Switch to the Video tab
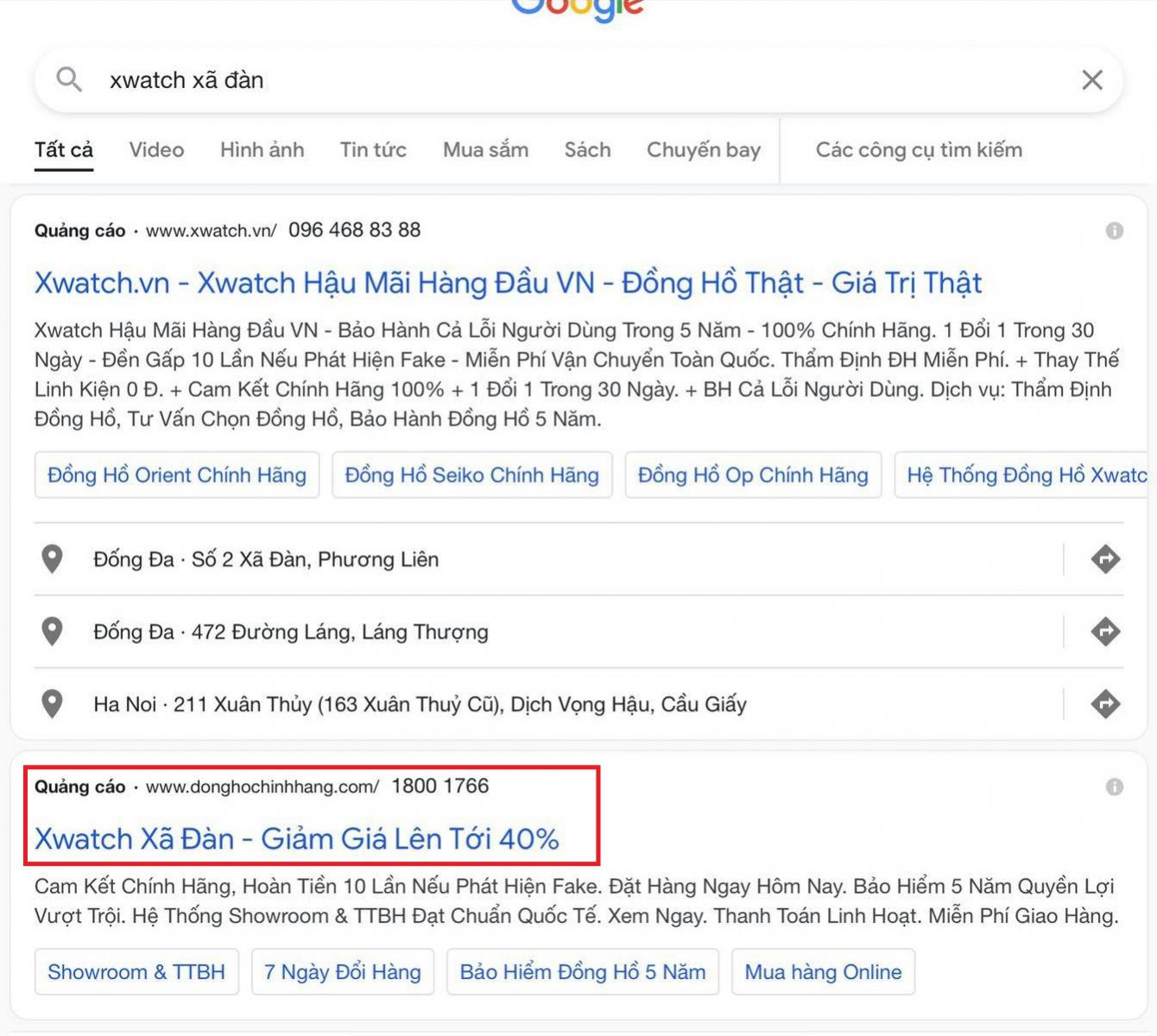Image resolution: width=1157 pixels, height=1036 pixels. 156,150
